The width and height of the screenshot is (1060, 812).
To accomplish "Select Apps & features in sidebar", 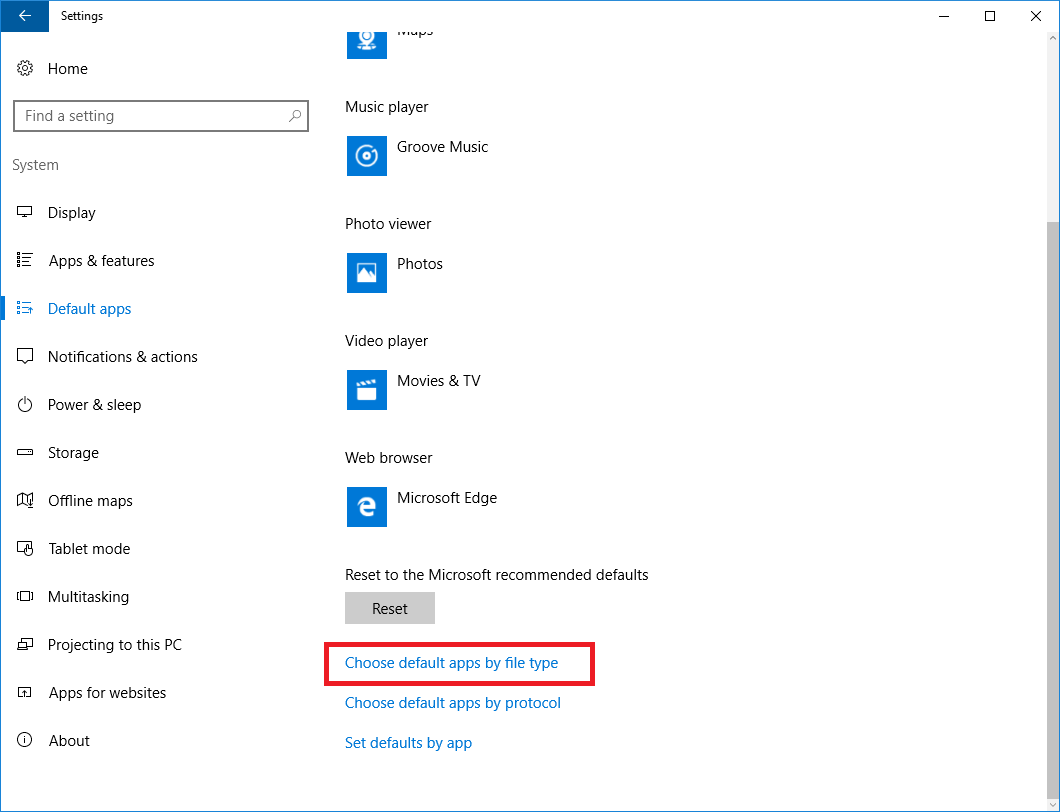I will click(x=101, y=260).
